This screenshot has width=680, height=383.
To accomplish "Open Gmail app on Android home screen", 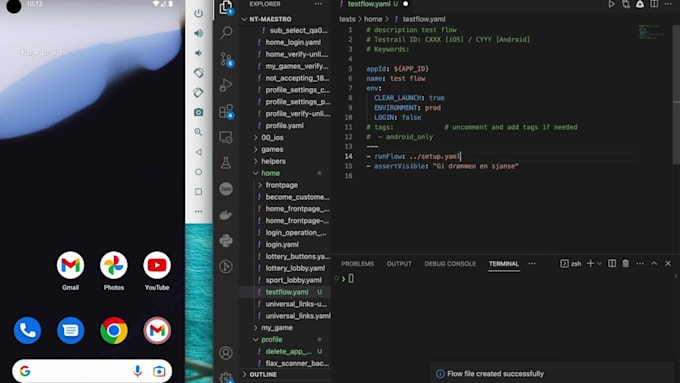I will (70, 271).
